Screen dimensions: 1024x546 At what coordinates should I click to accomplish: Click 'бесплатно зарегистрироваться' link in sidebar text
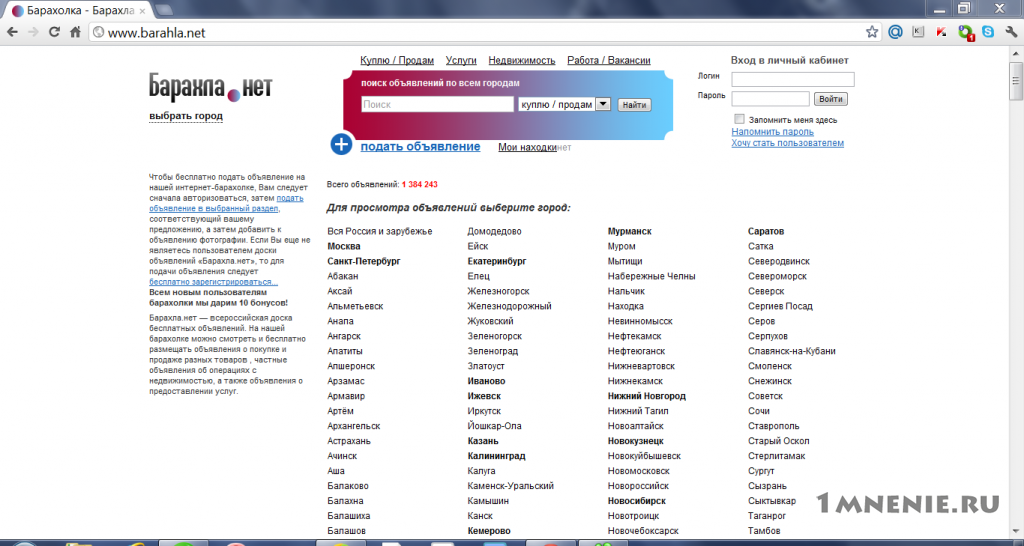pyautogui.click(x=214, y=281)
